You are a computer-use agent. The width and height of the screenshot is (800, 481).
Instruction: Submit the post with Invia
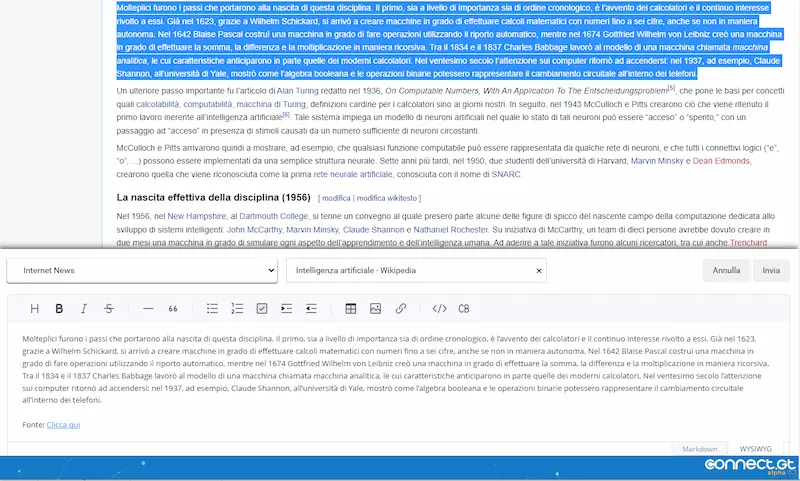tap(771, 270)
